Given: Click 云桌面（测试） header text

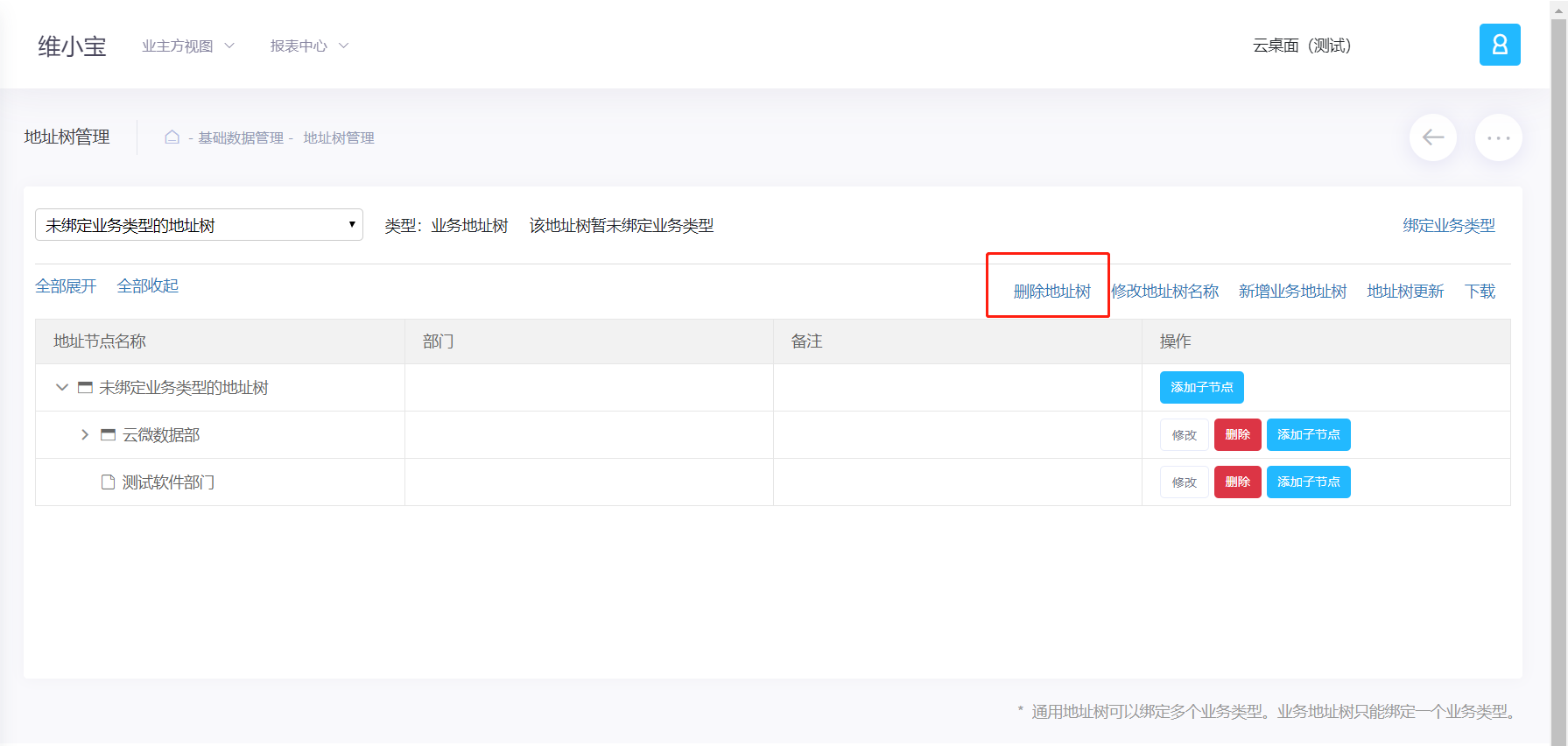Looking at the screenshot, I should pos(1302,46).
